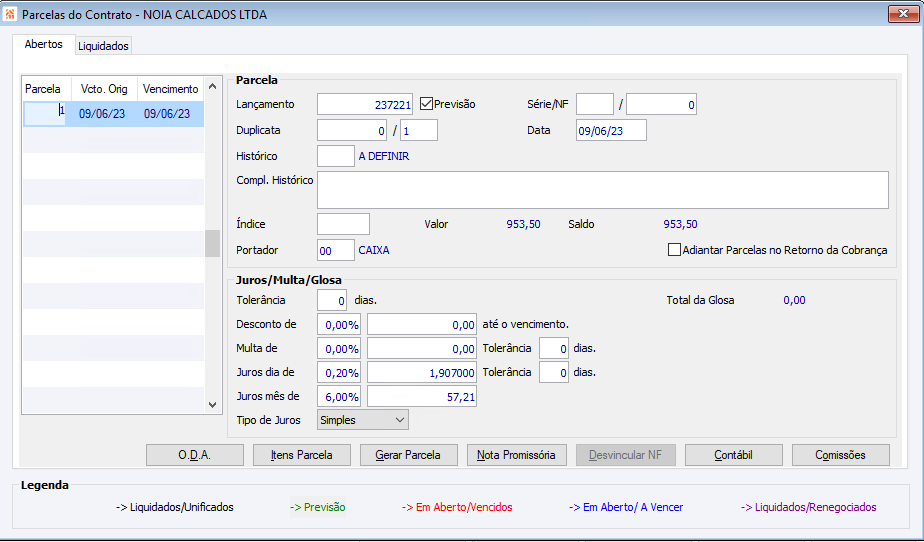The height and width of the screenshot is (542, 924).
Task: Click the O.D.A. button
Action: 195,455
